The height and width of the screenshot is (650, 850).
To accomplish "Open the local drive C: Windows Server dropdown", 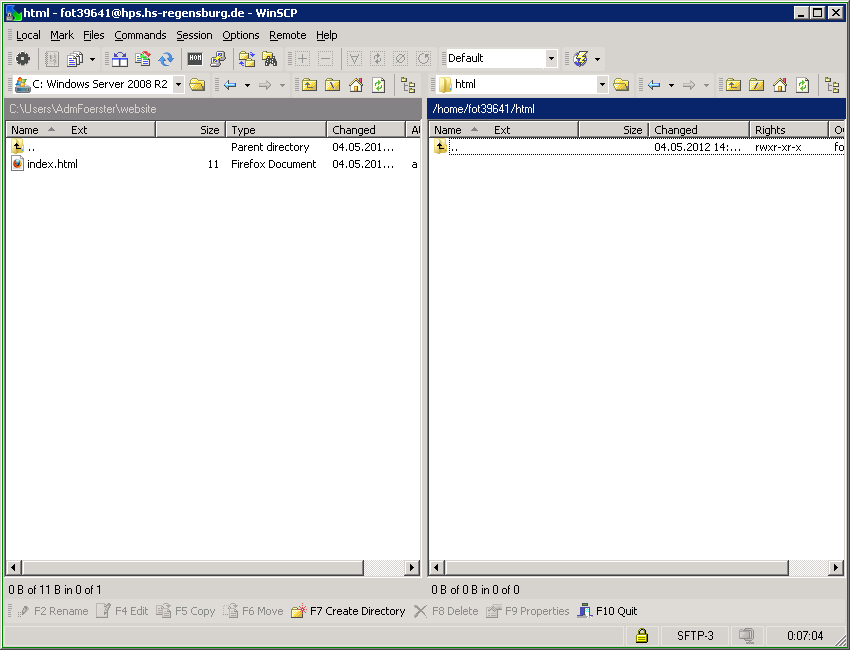I will [x=178, y=85].
